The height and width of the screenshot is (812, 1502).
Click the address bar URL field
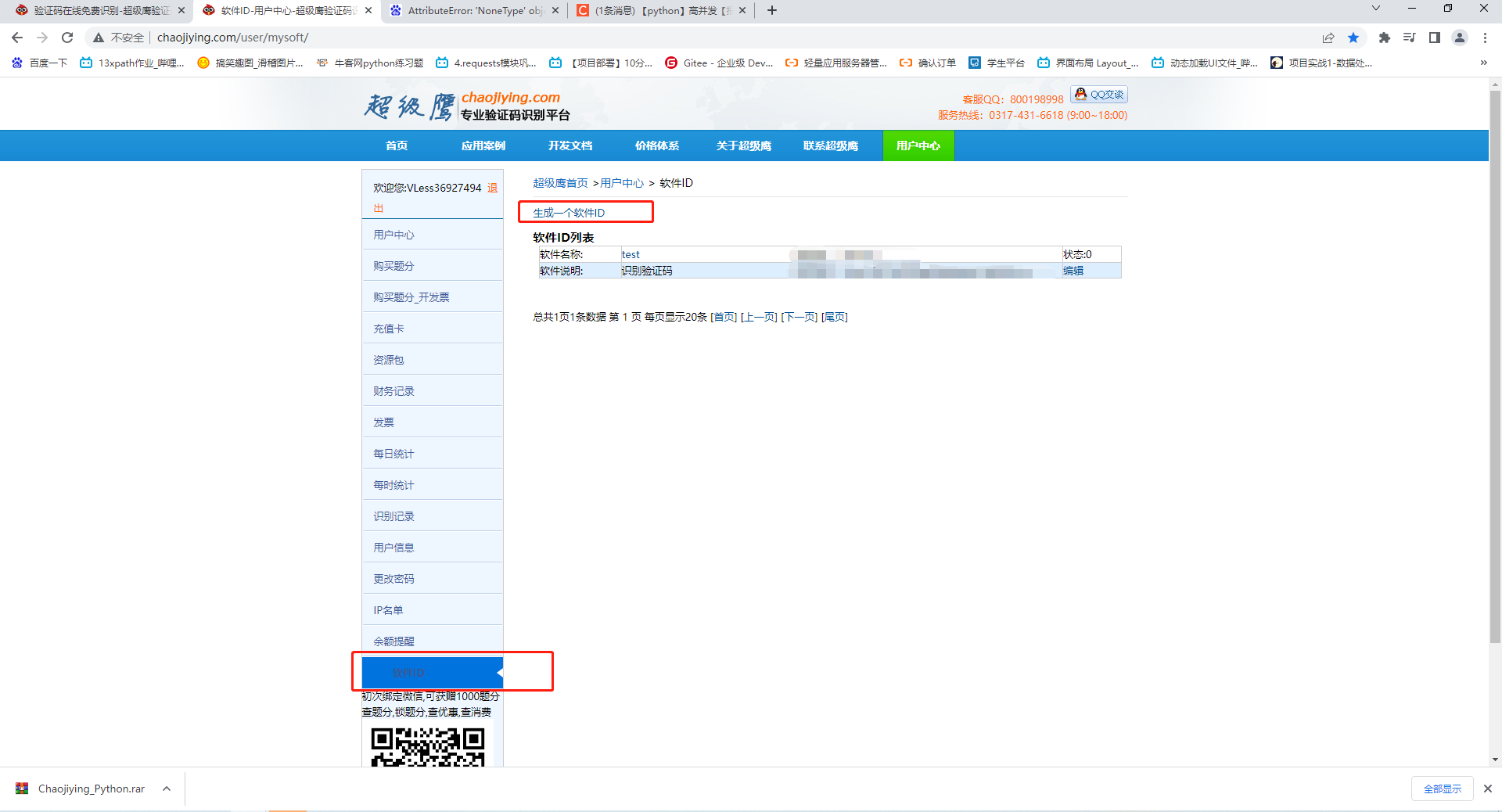coord(704,38)
